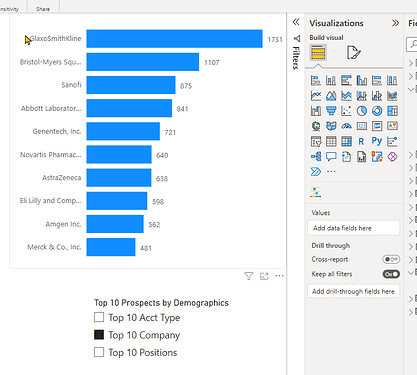Select the Q&A speech bubble visual
Screen dimensions: 417x375
click(x=331, y=156)
